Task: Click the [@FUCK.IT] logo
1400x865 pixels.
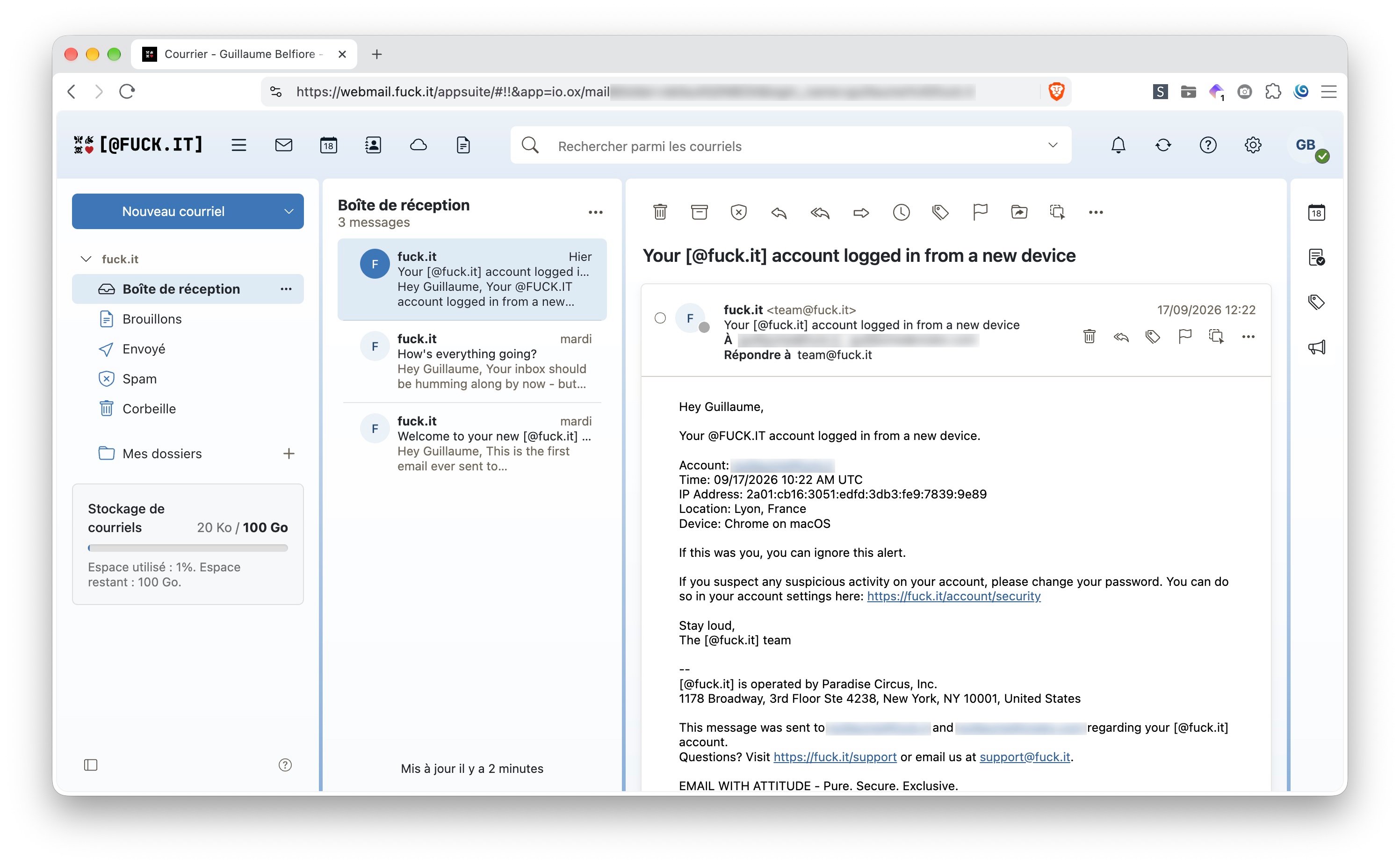Action: click(x=138, y=145)
